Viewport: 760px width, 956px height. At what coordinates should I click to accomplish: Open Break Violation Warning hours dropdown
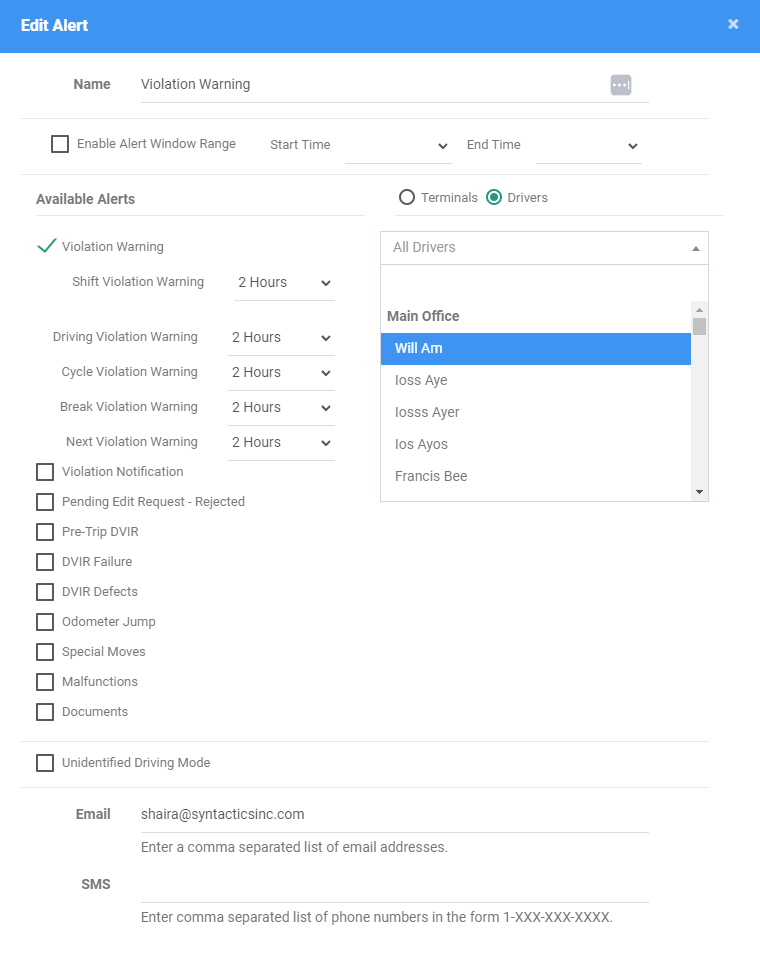[x=281, y=407]
